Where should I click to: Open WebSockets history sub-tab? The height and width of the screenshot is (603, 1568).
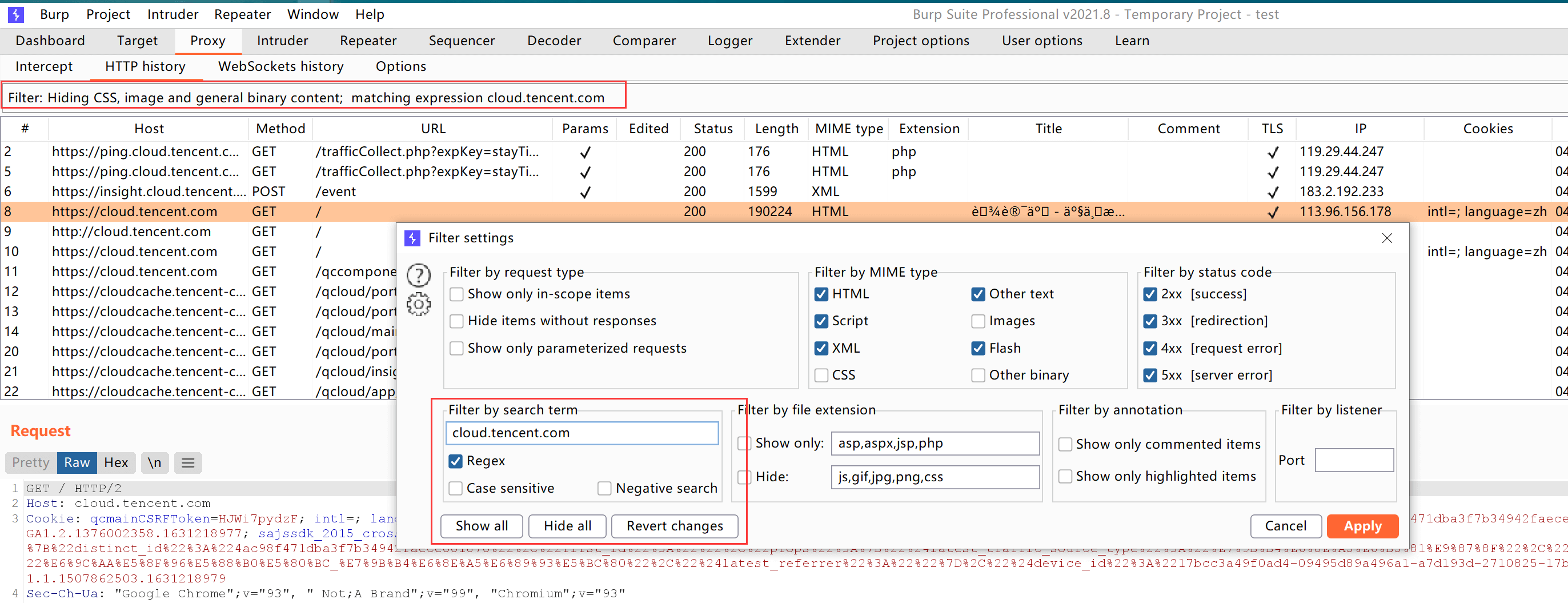280,66
